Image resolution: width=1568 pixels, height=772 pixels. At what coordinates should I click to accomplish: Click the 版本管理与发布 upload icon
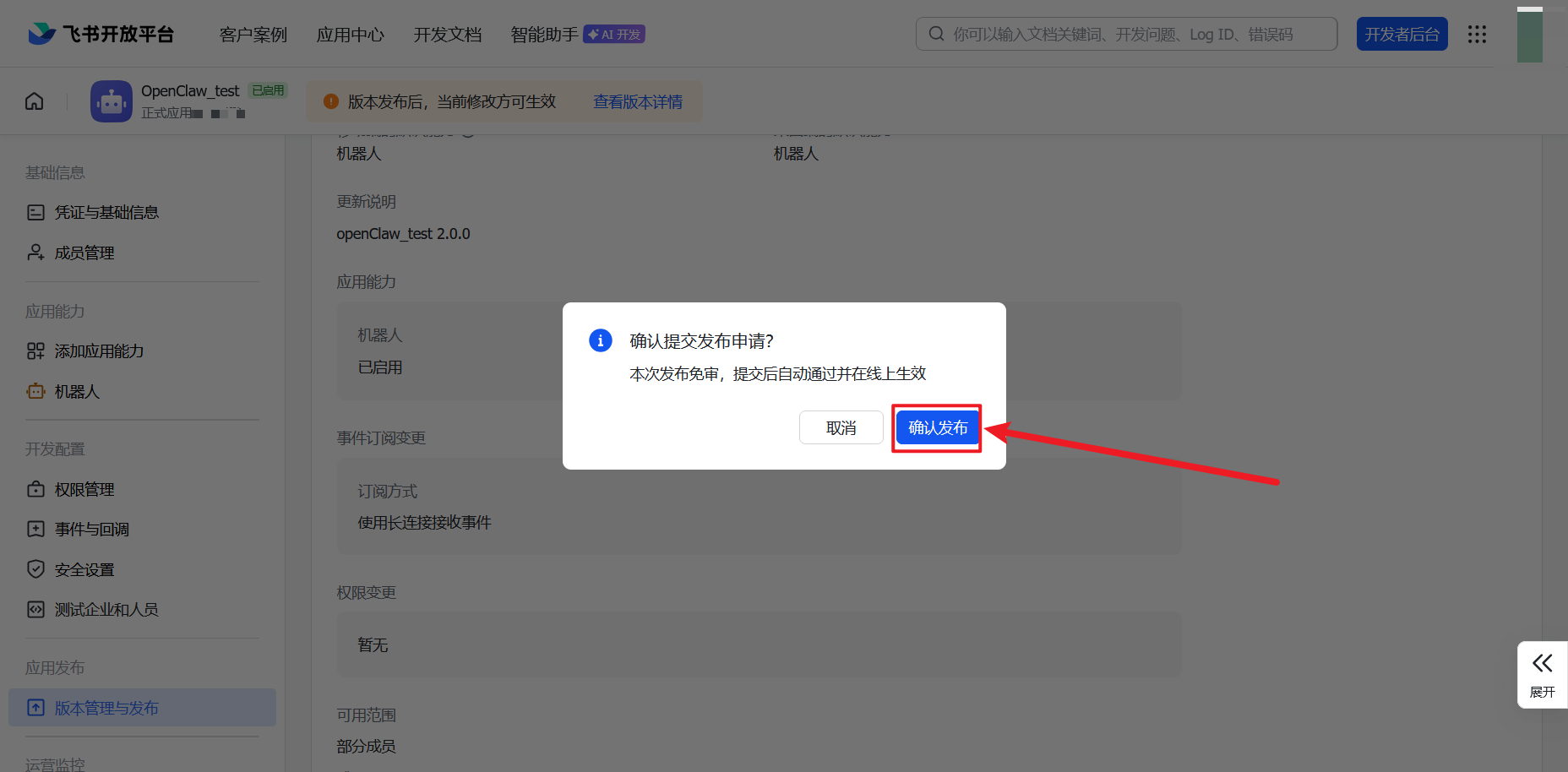(x=35, y=707)
